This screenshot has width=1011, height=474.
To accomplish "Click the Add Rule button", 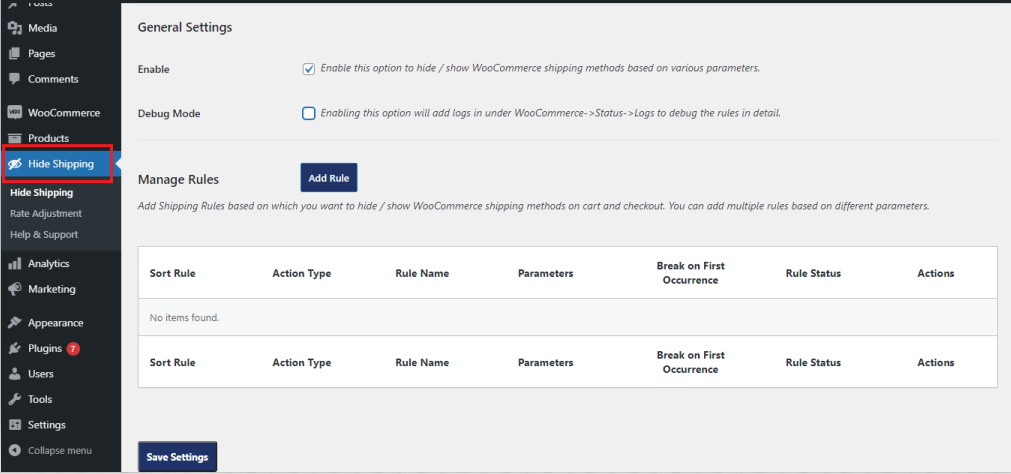I will [x=329, y=178].
